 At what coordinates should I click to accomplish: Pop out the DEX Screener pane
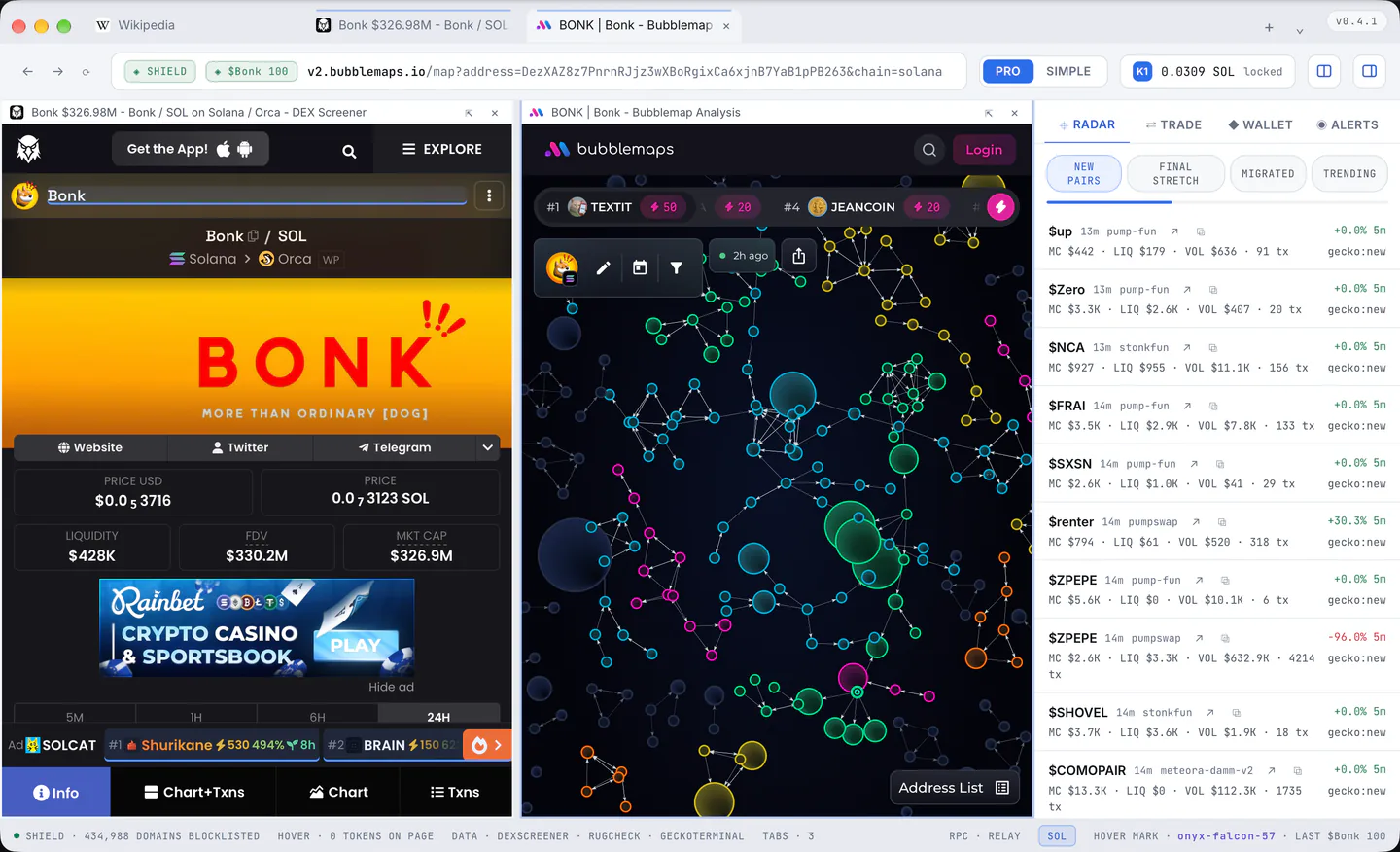pyautogui.click(x=469, y=113)
